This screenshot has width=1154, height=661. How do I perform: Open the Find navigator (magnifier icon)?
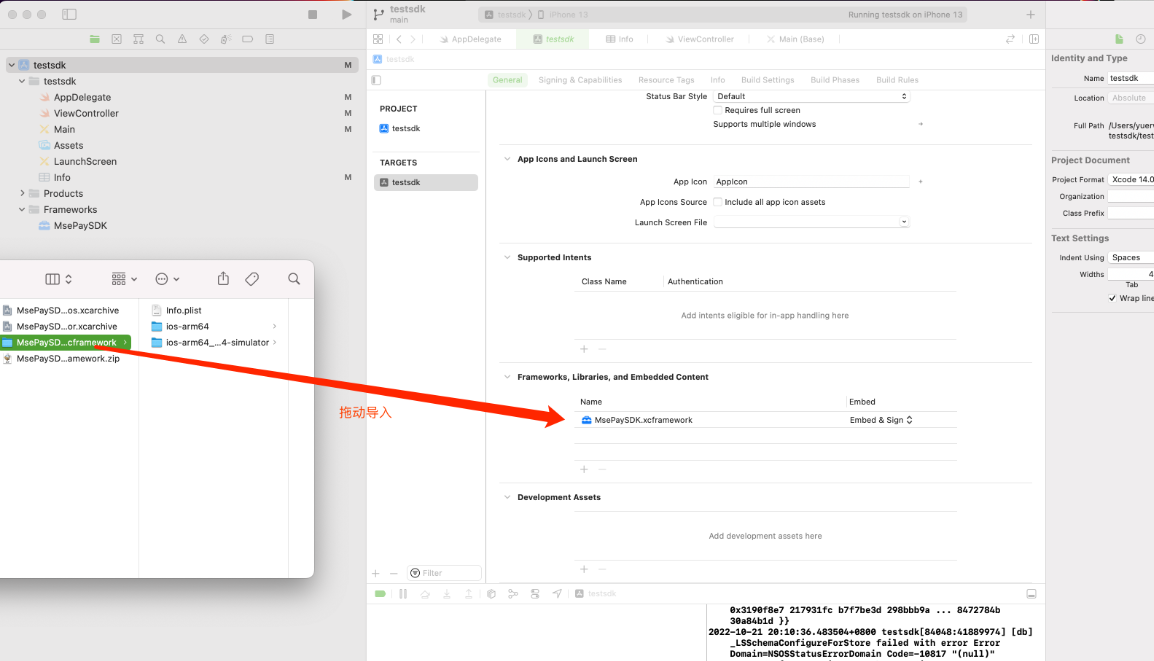tap(160, 39)
